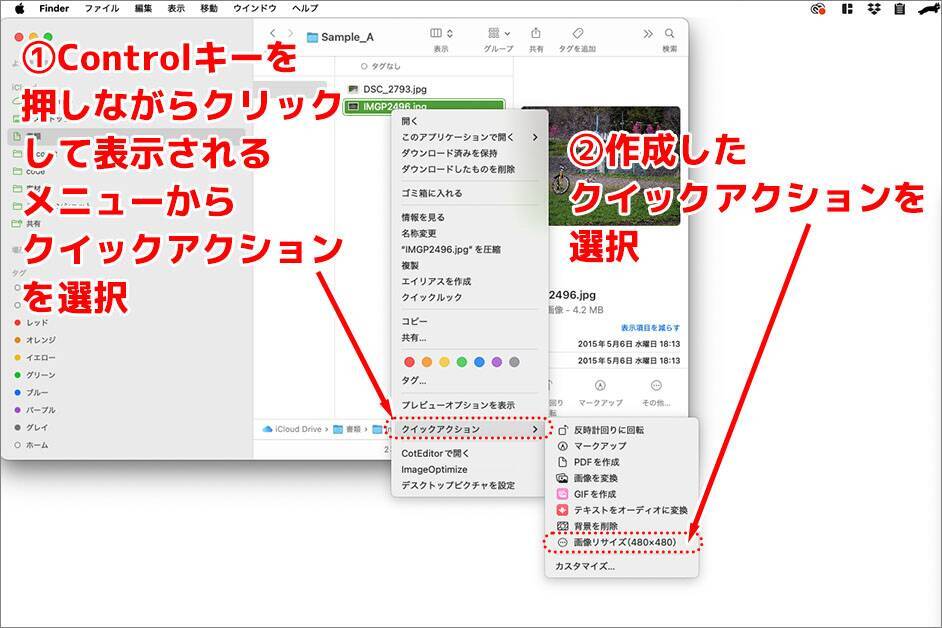This screenshot has height=628, width=942.
Task: Choose 'ゴミ箱に入れる' from the context menu
Action: point(432,193)
